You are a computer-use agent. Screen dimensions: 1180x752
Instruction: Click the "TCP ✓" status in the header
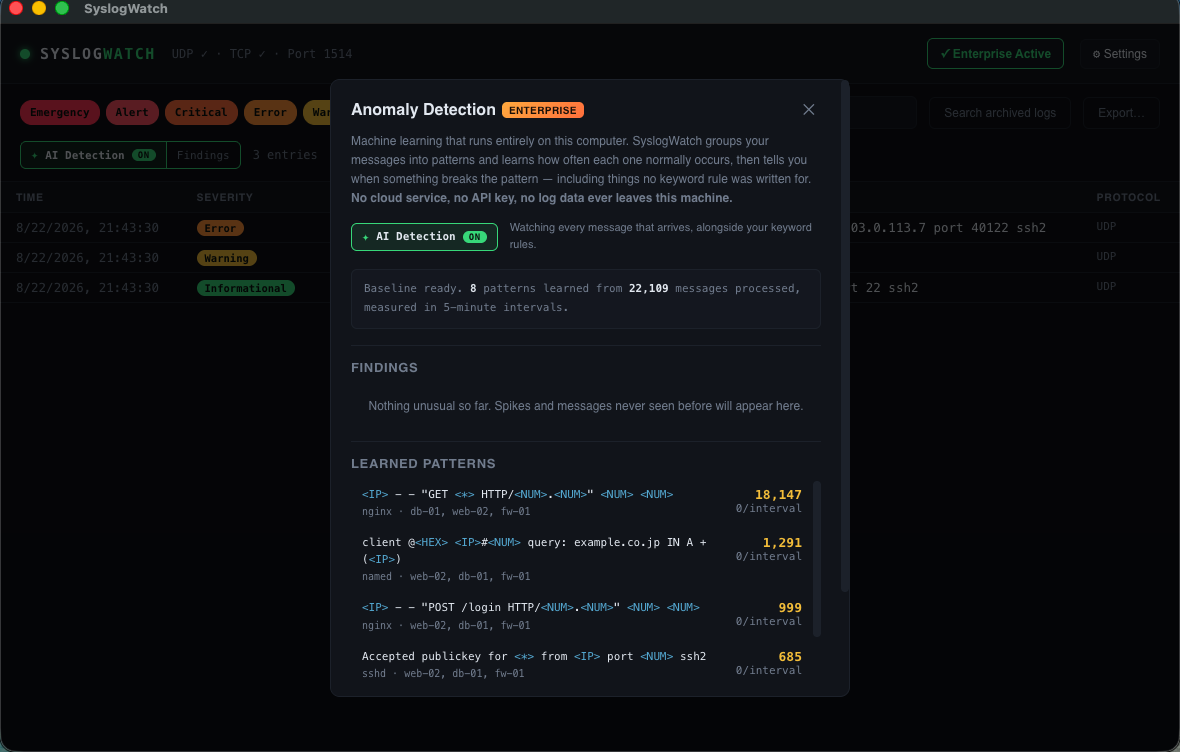pos(248,54)
